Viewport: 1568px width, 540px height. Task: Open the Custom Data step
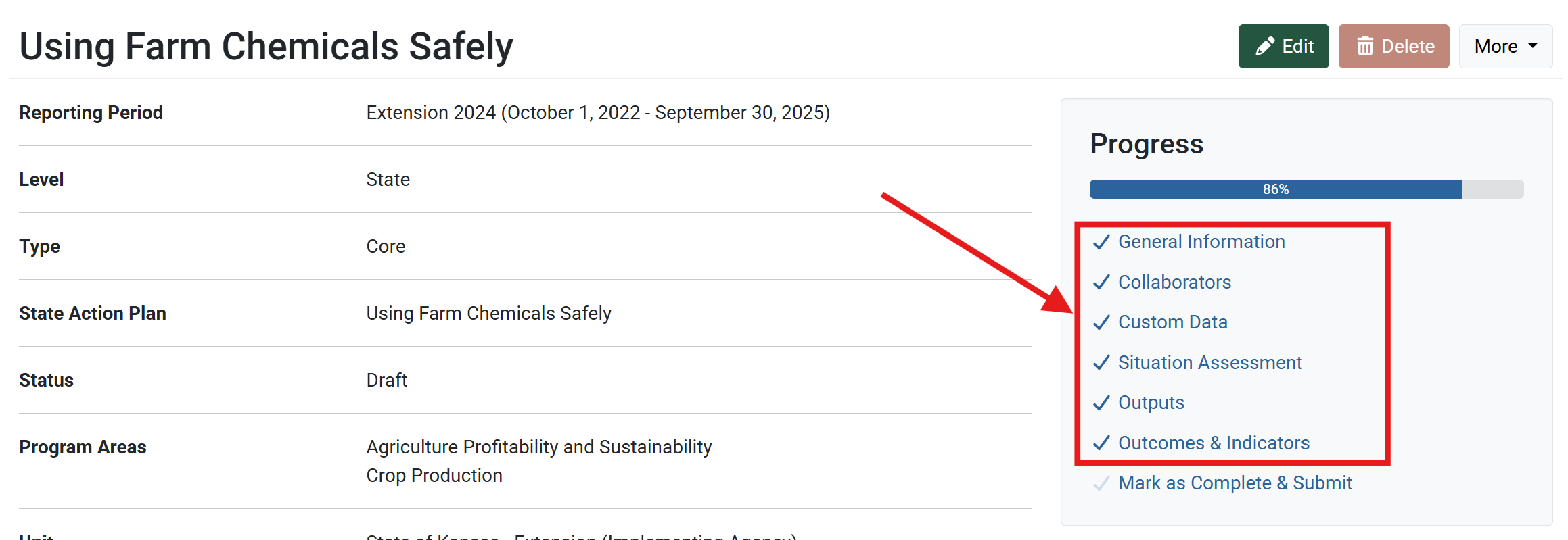coord(1172,322)
